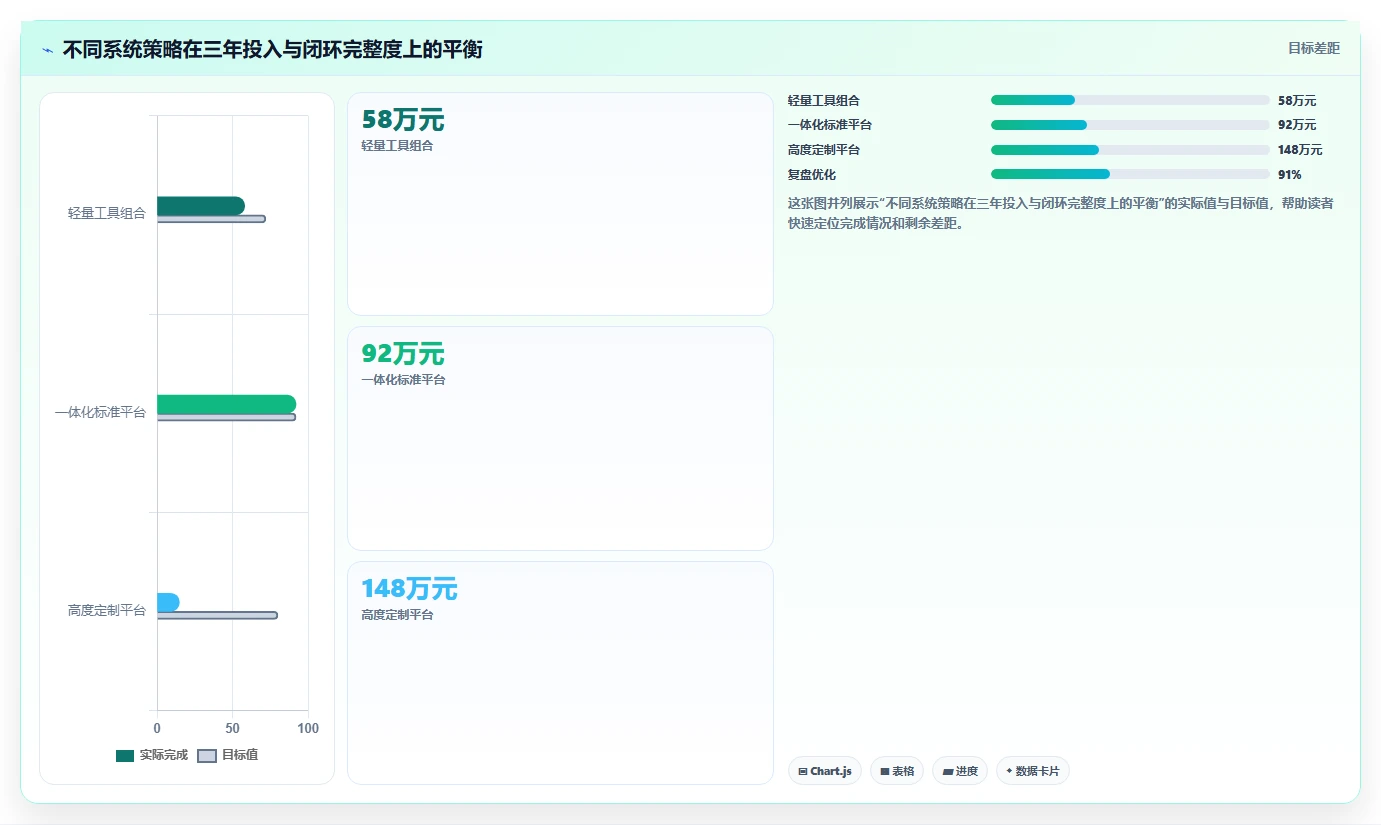This screenshot has width=1381, height=825.
Task: Click the gray target bar for 高度定制平台
Action: [217, 615]
